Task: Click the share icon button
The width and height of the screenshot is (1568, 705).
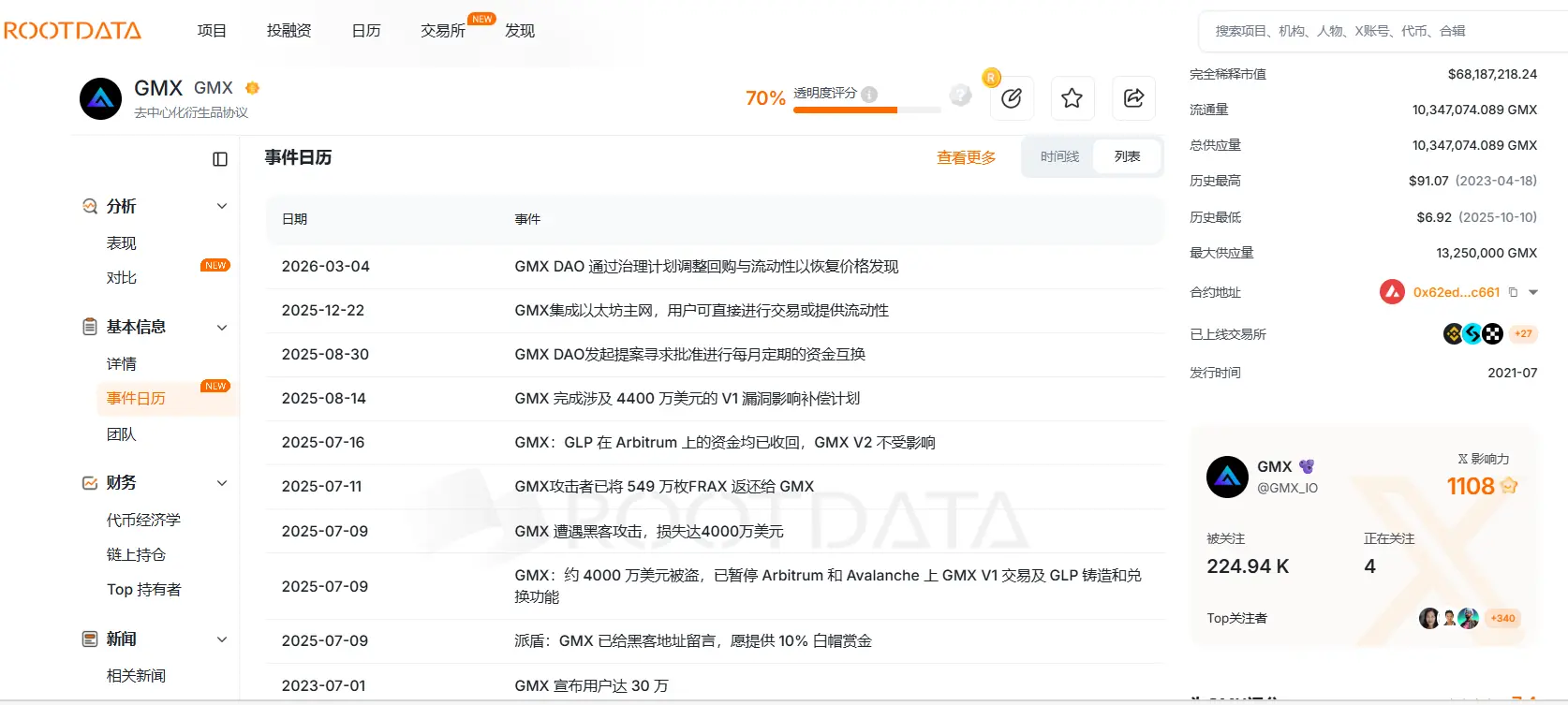Action: [x=1133, y=98]
